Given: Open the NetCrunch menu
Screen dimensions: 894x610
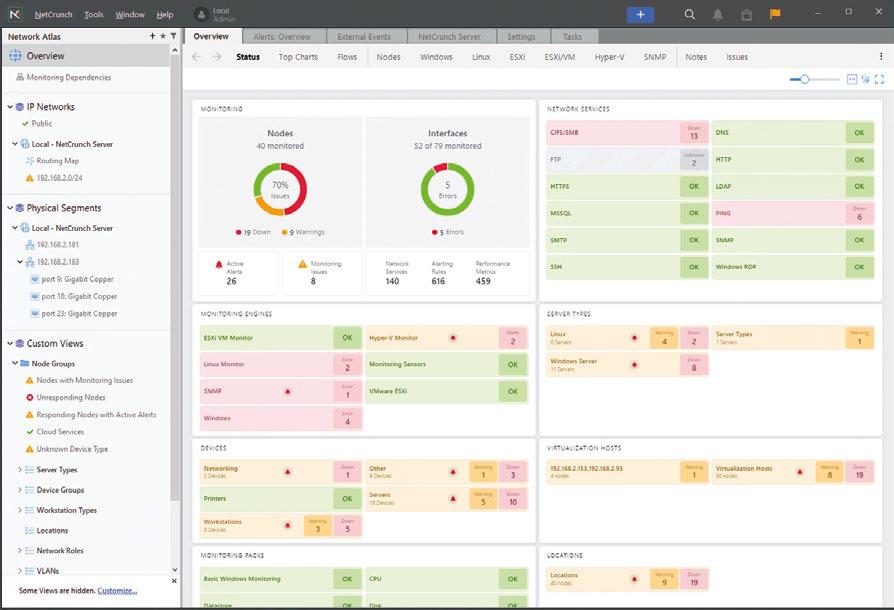Looking at the screenshot, I should pos(54,14).
